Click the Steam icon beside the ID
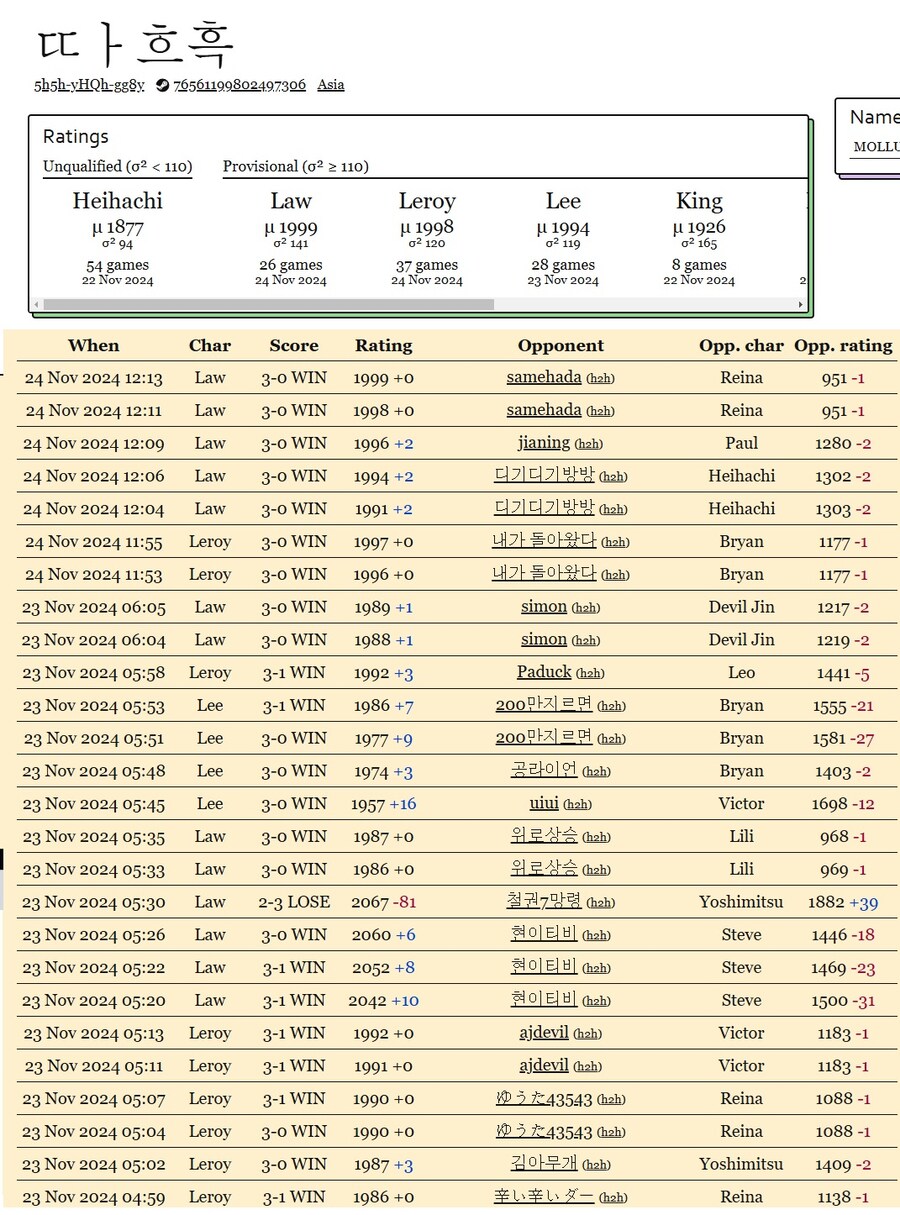Viewport: 900px width, 1215px height. click(164, 85)
